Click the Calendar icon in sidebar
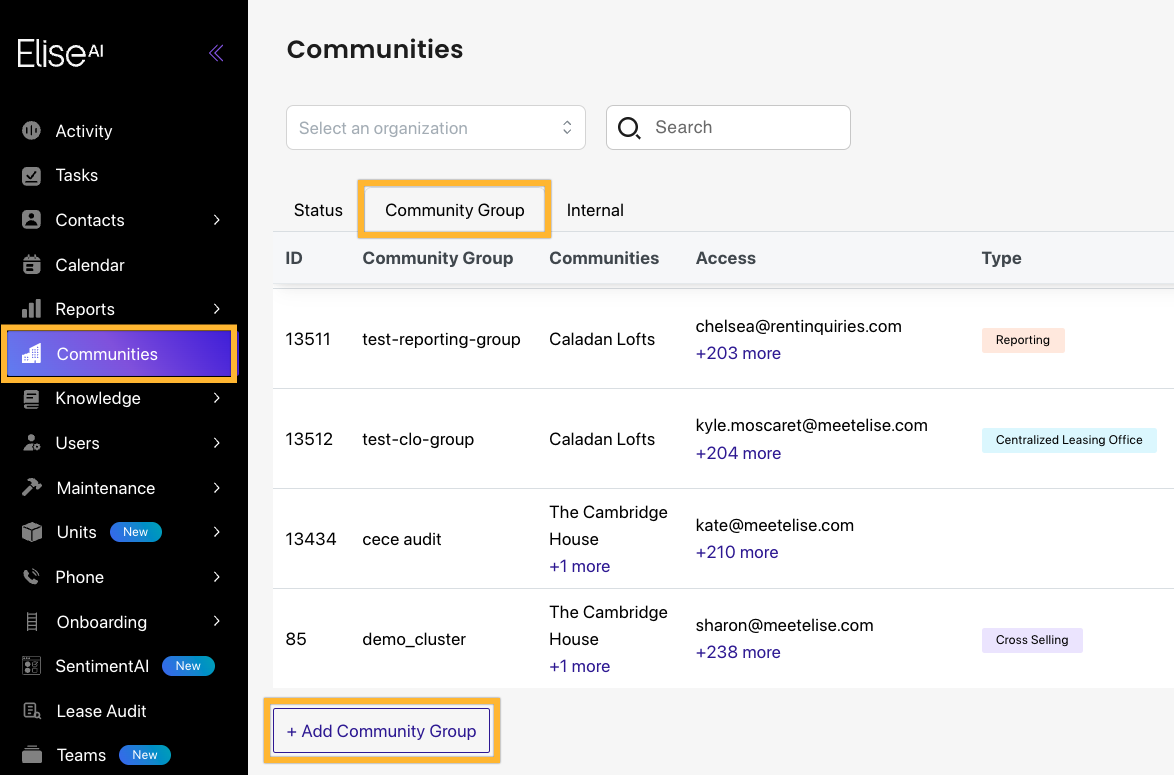 (x=31, y=264)
